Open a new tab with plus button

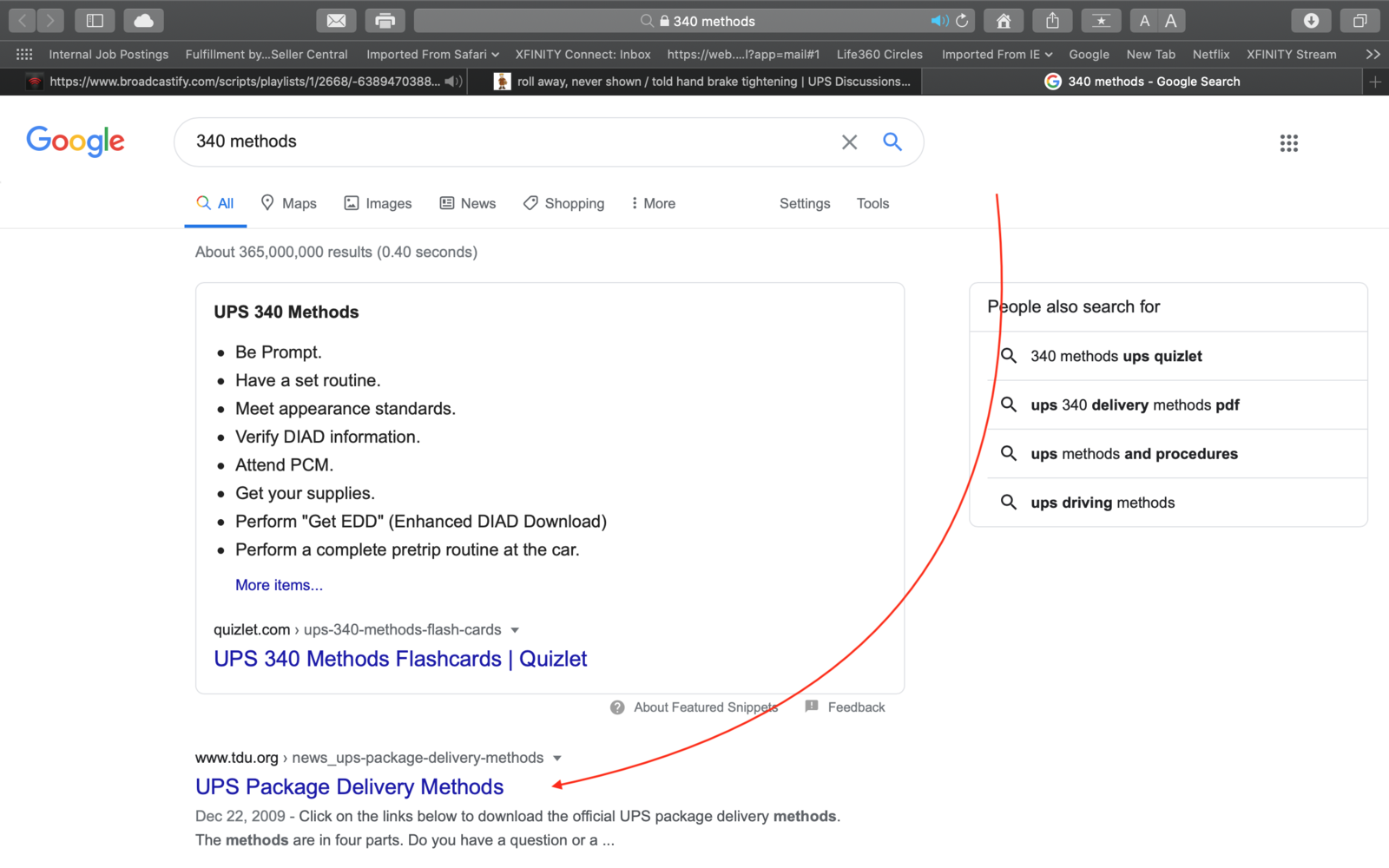1375,82
